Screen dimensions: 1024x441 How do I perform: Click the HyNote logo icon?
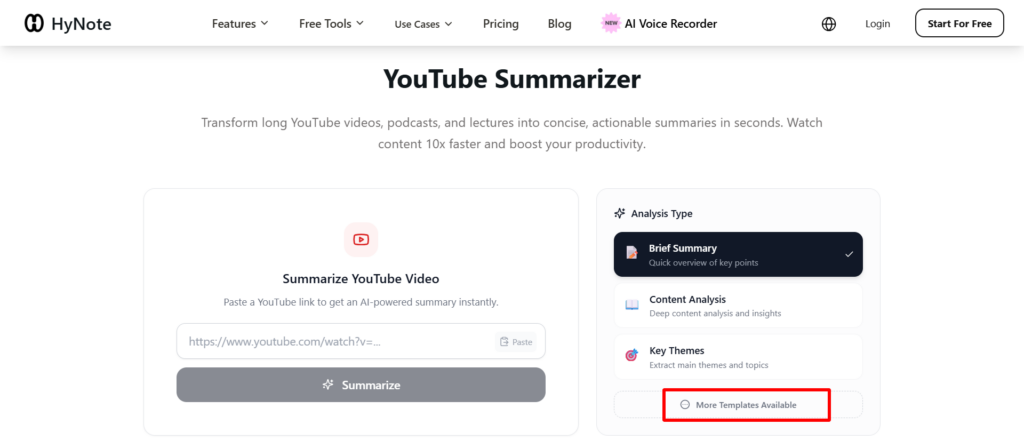[x=34, y=23]
